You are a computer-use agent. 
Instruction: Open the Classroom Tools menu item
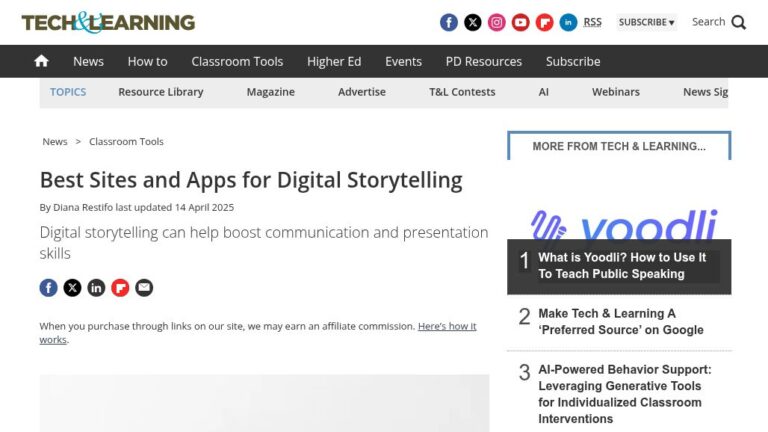[237, 61]
